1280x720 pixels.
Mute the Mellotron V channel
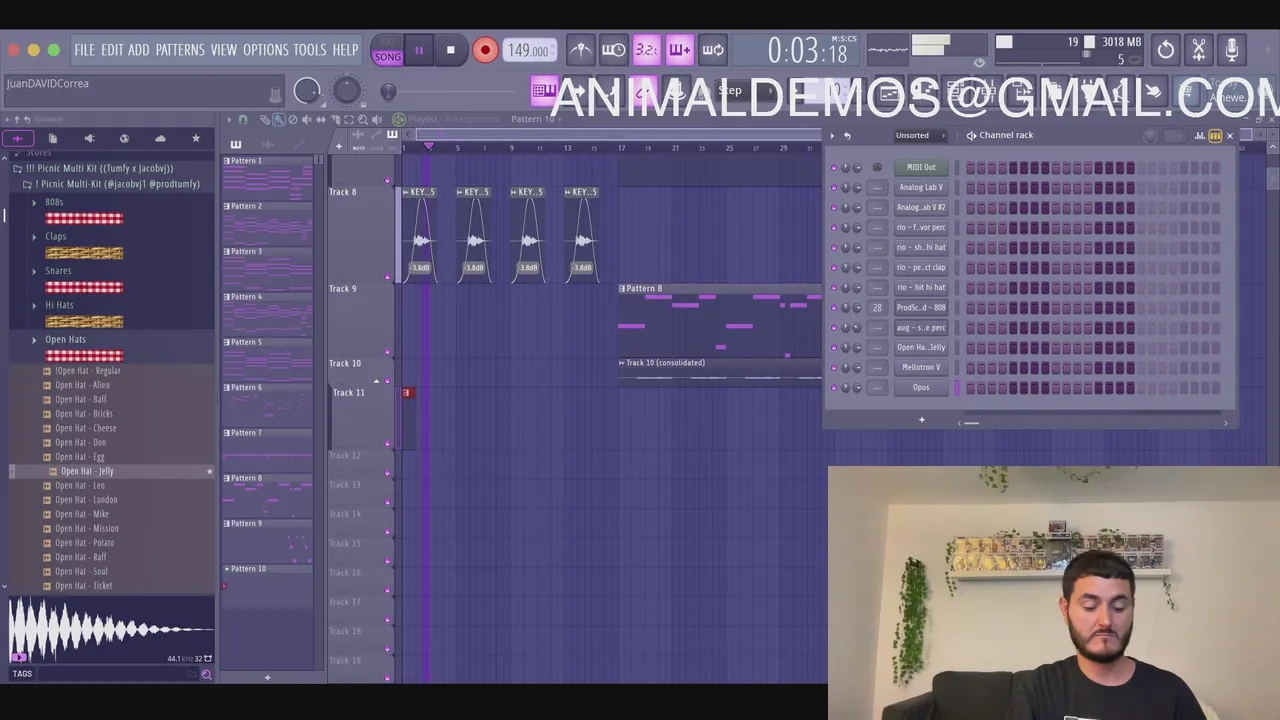(834, 368)
